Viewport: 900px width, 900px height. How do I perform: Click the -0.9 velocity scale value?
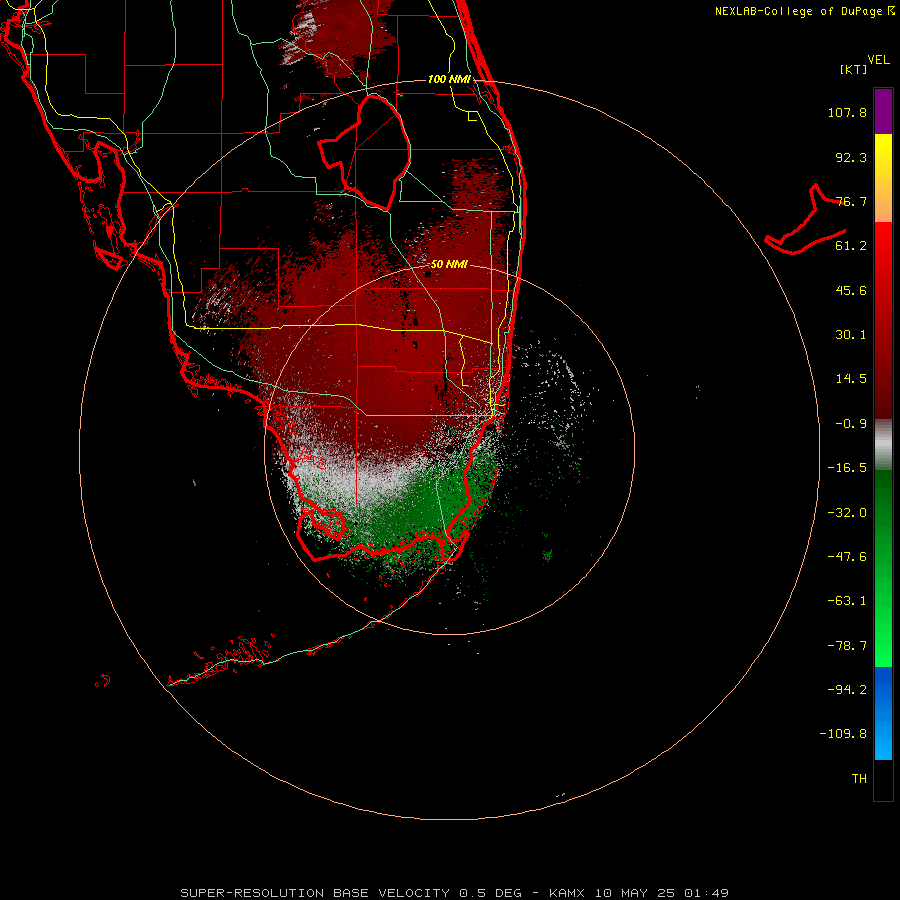[x=851, y=424]
